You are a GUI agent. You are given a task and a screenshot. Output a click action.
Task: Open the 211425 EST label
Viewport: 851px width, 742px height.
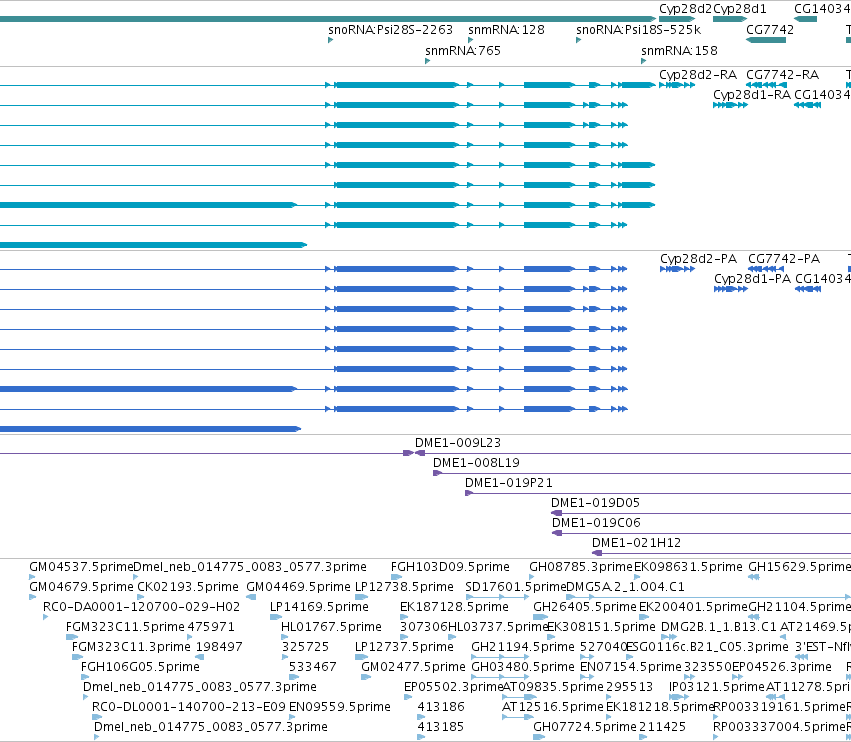[662, 727]
